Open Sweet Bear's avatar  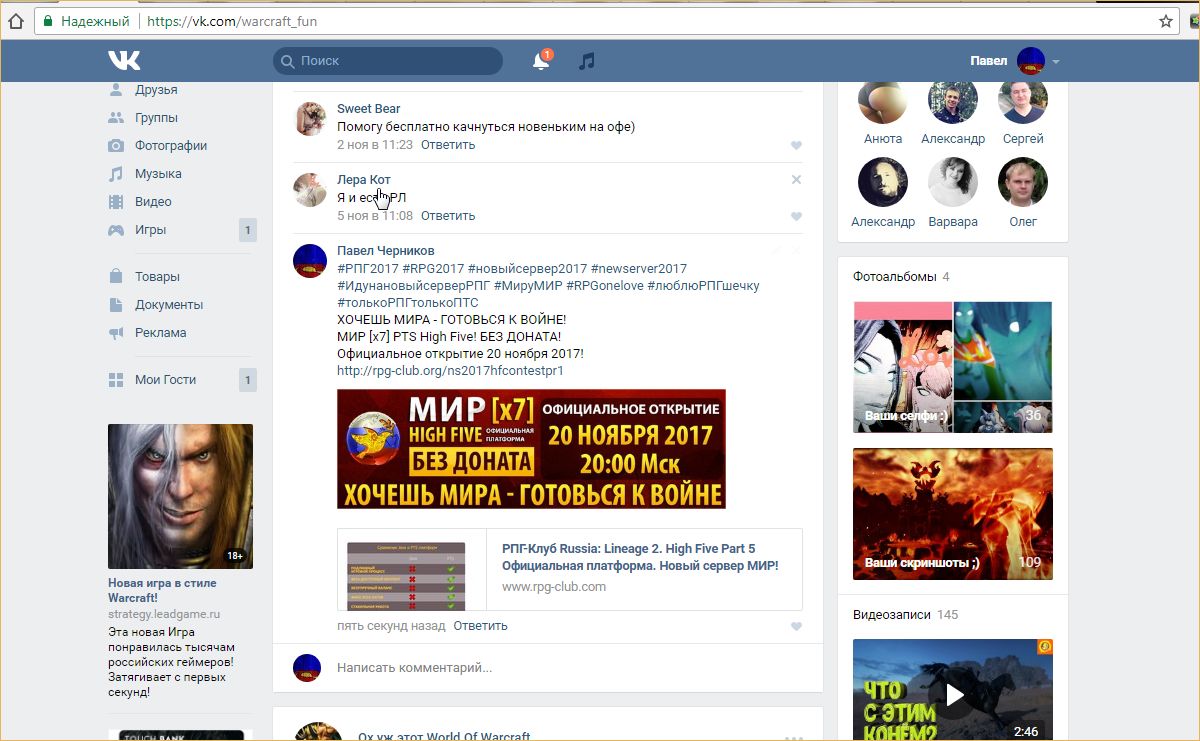click(310, 118)
